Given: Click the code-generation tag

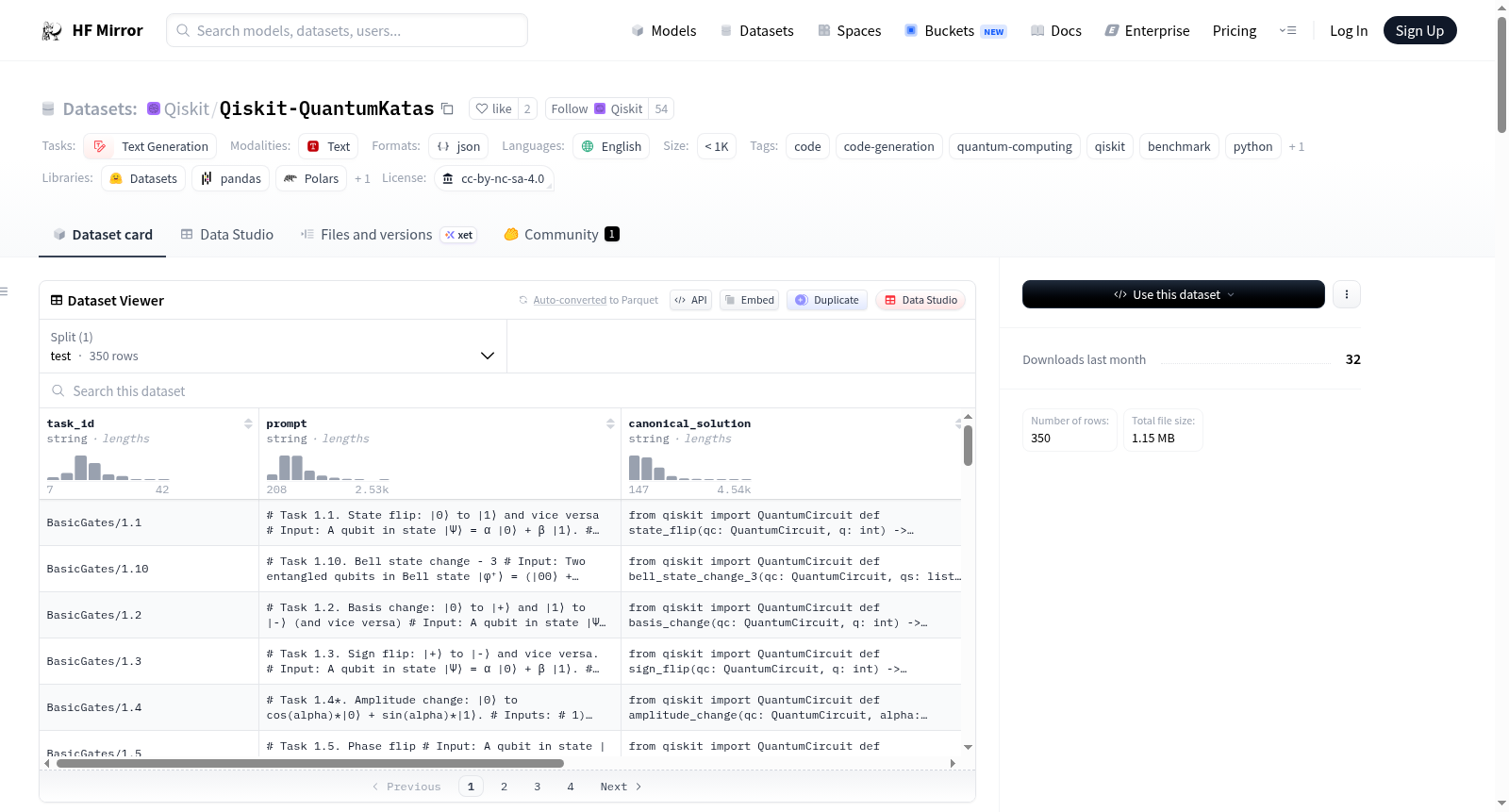Looking at the screenshot, I should 888,146.
